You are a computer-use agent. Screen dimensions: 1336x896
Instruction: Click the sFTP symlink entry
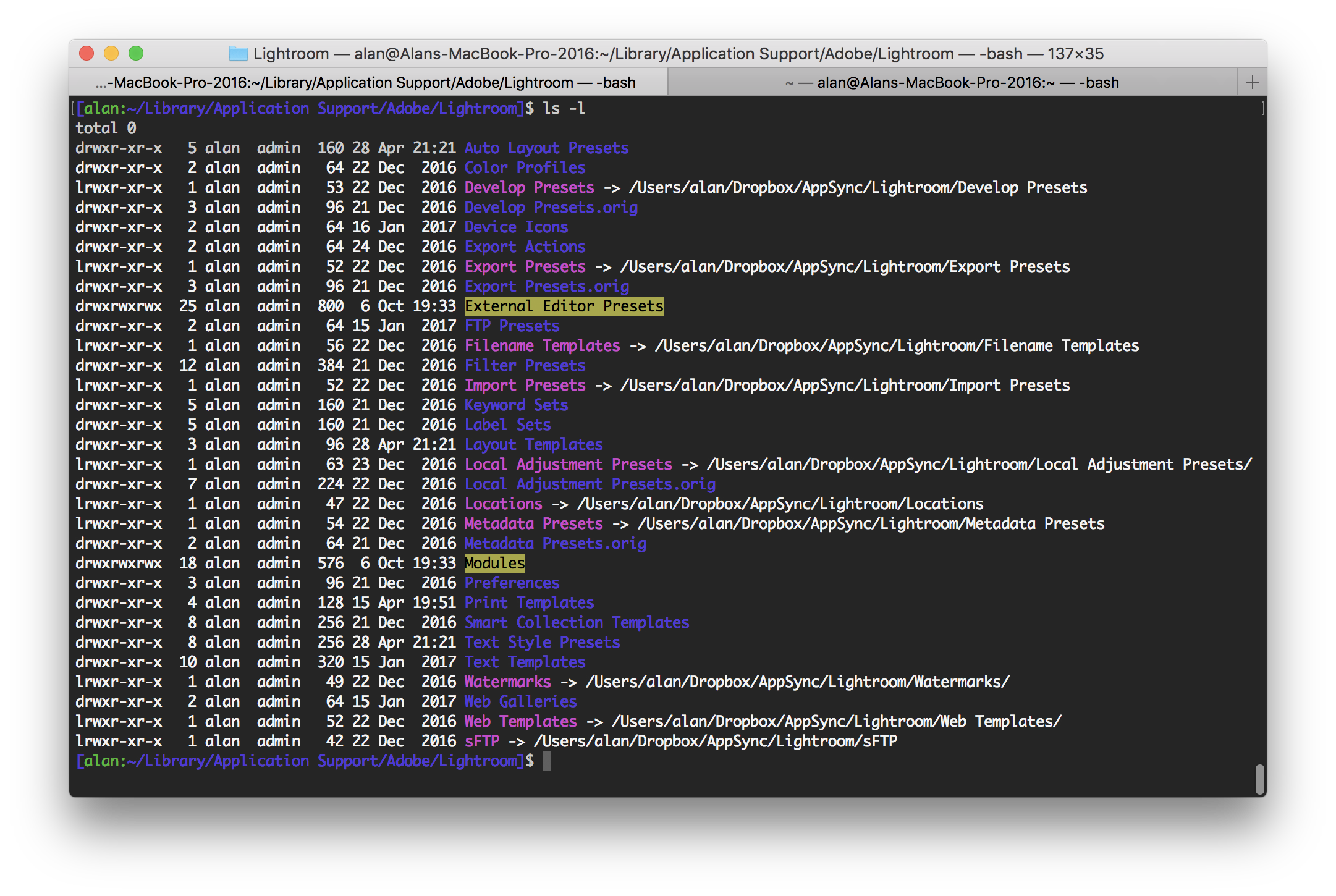point(482,741)
